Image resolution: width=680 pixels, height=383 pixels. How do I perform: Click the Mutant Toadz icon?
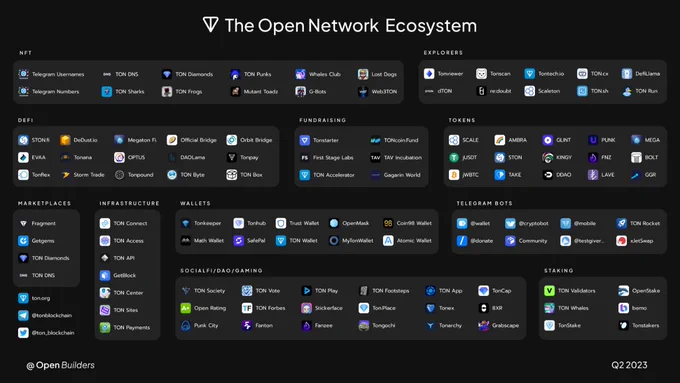pyautogui.click(x=235, y=92)
